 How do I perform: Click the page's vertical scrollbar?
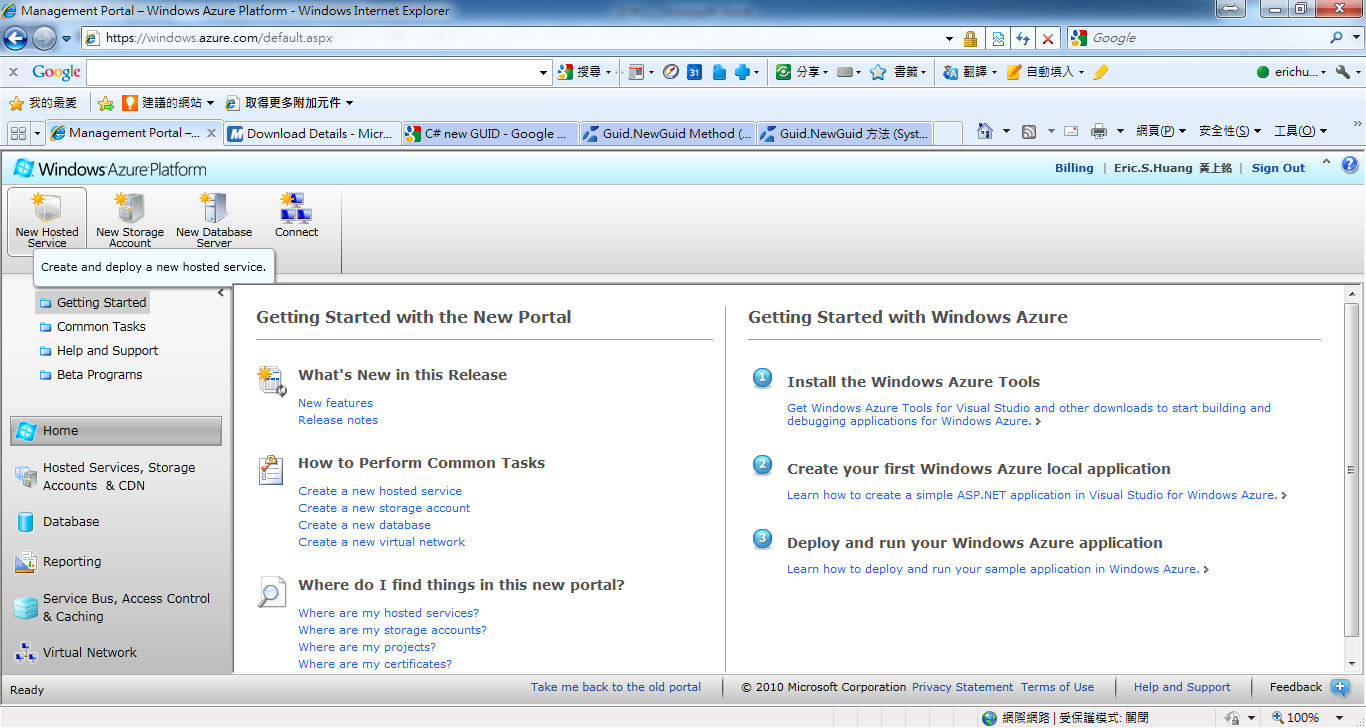click(x=1352, y=478)
